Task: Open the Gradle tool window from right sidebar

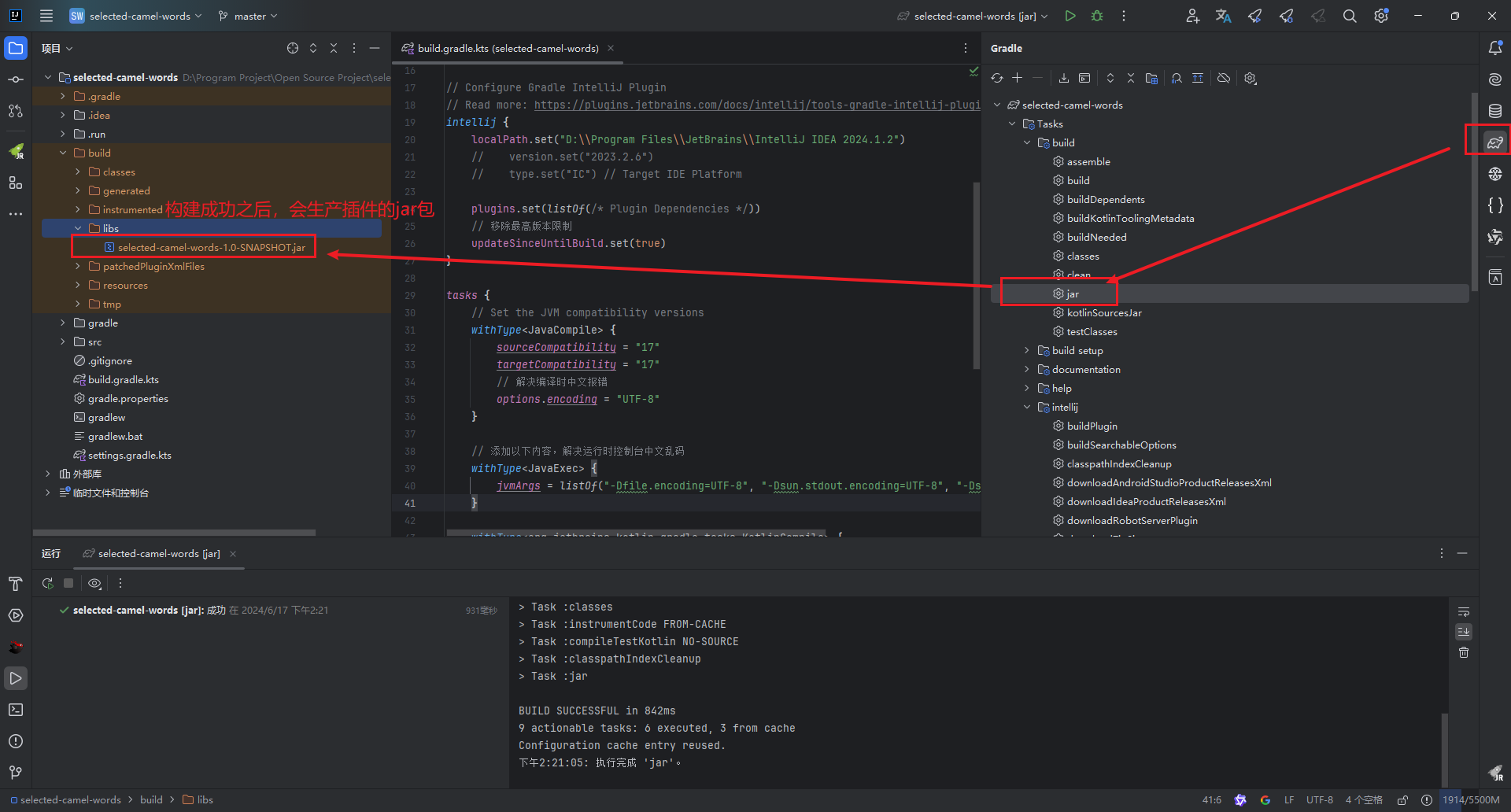Action: [1494, 140]
